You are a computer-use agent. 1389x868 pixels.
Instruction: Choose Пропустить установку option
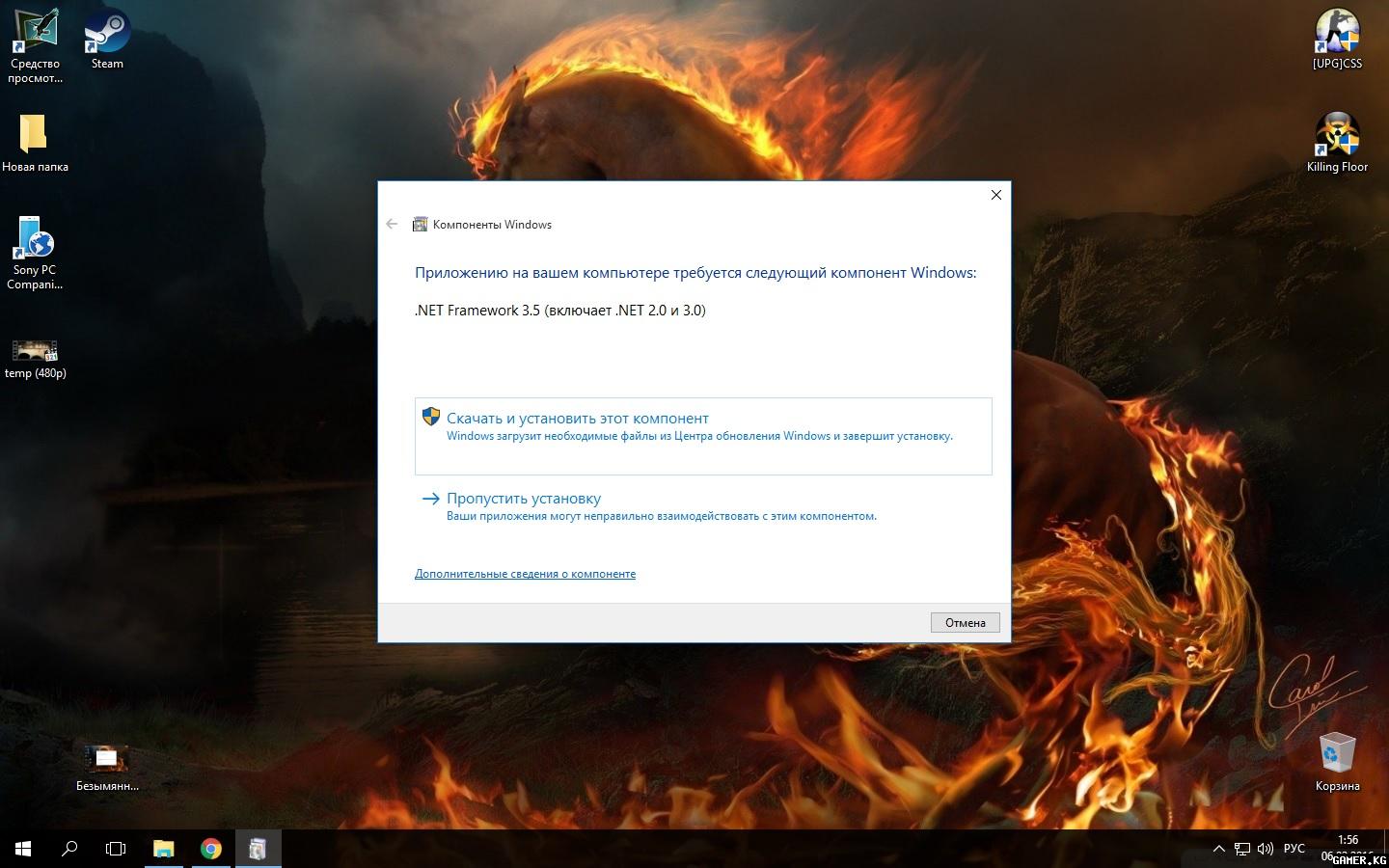tap(523, 499)
